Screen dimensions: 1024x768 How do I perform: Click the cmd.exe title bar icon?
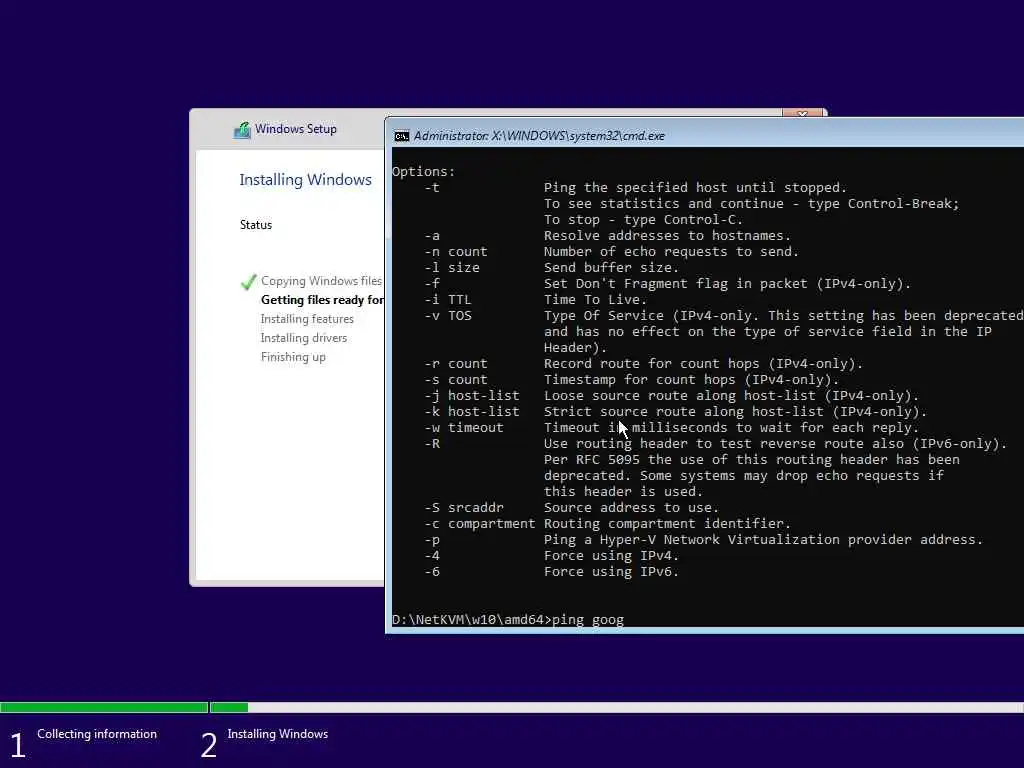coord(402,136)
